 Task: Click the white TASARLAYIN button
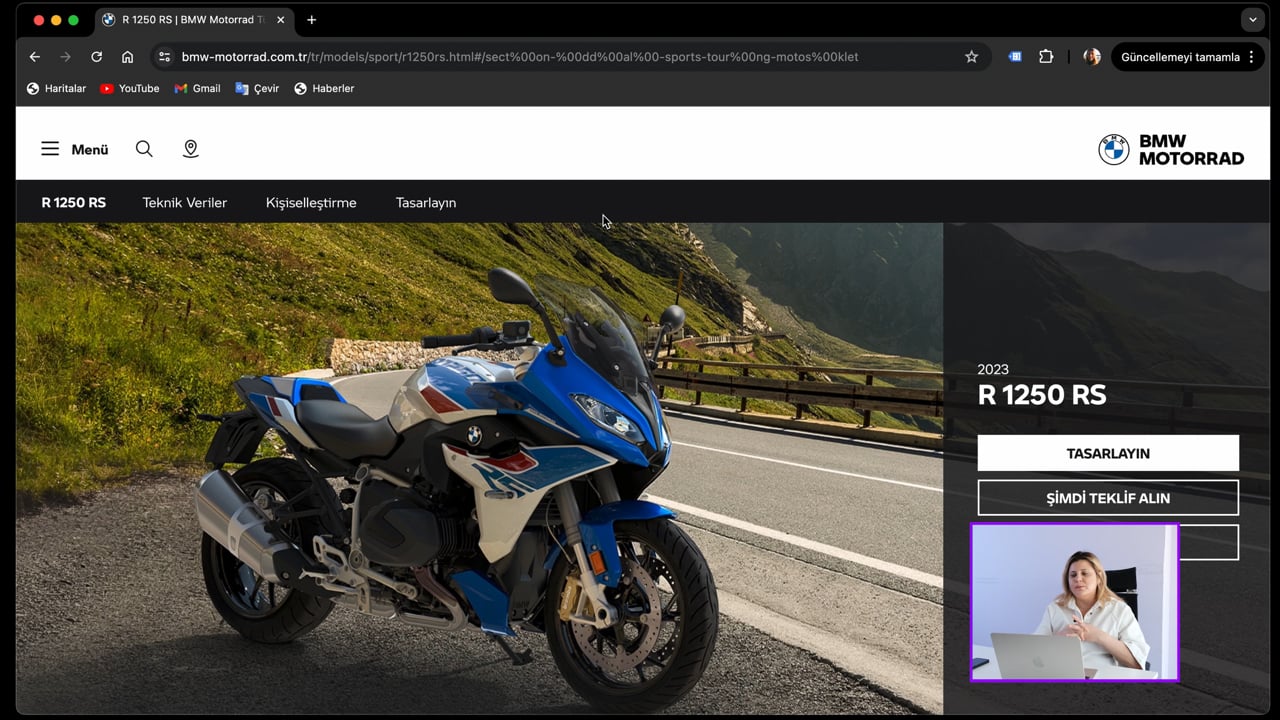click(1108, 453)
